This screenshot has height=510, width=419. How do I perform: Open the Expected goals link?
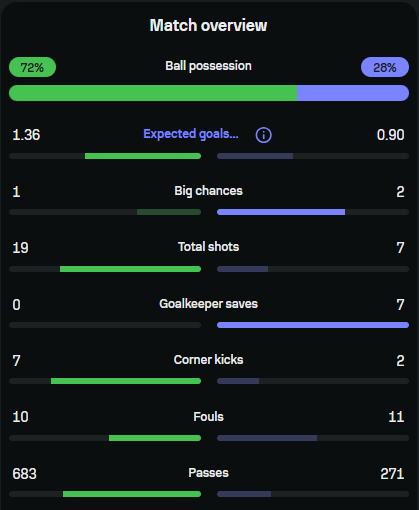(x=191, y=134)
